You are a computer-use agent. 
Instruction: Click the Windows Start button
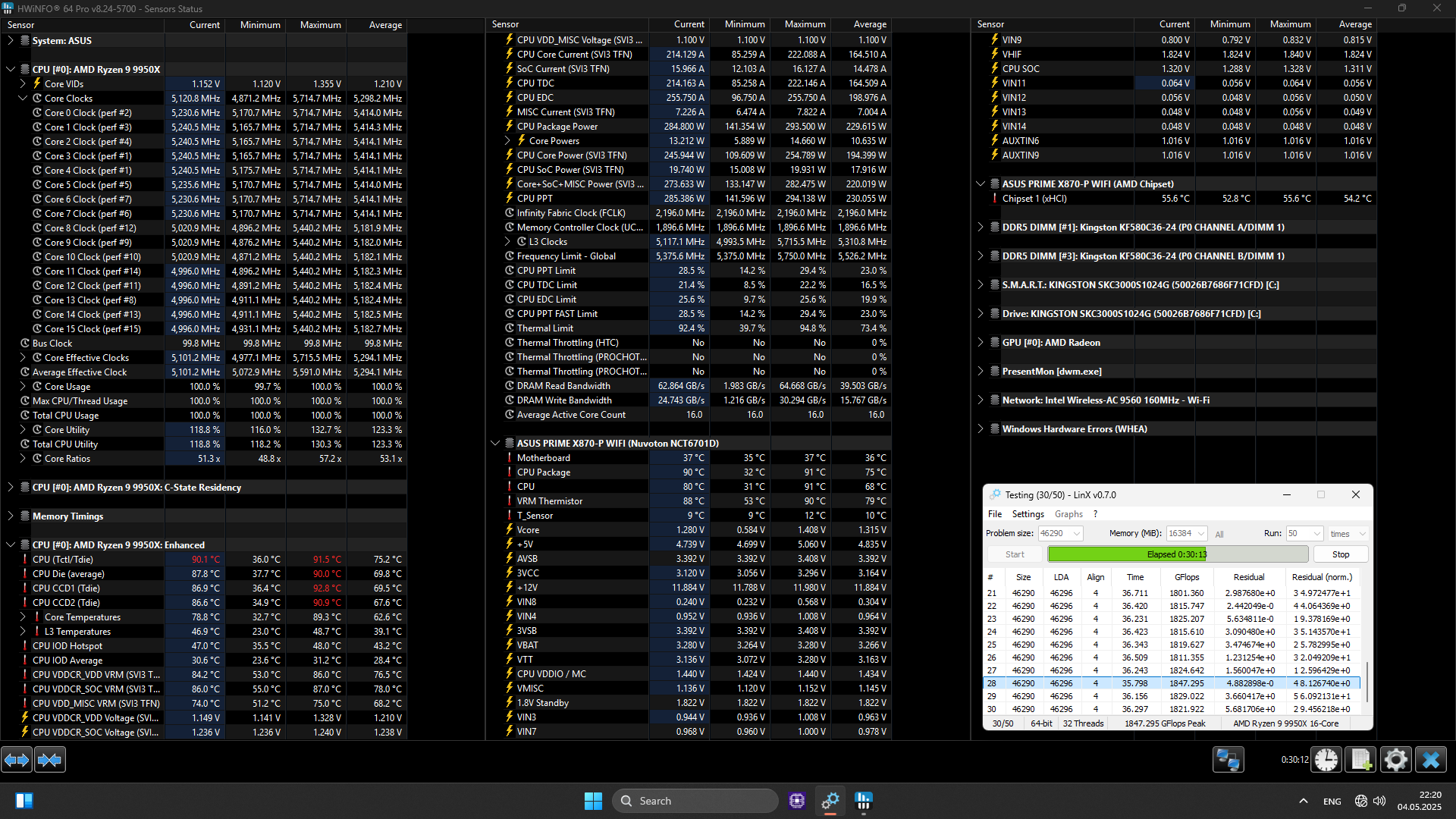click(x=593, y=801)
